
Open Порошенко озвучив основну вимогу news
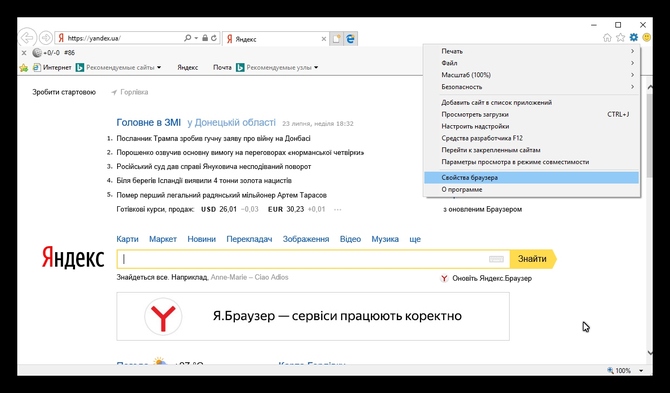(240, 153)
